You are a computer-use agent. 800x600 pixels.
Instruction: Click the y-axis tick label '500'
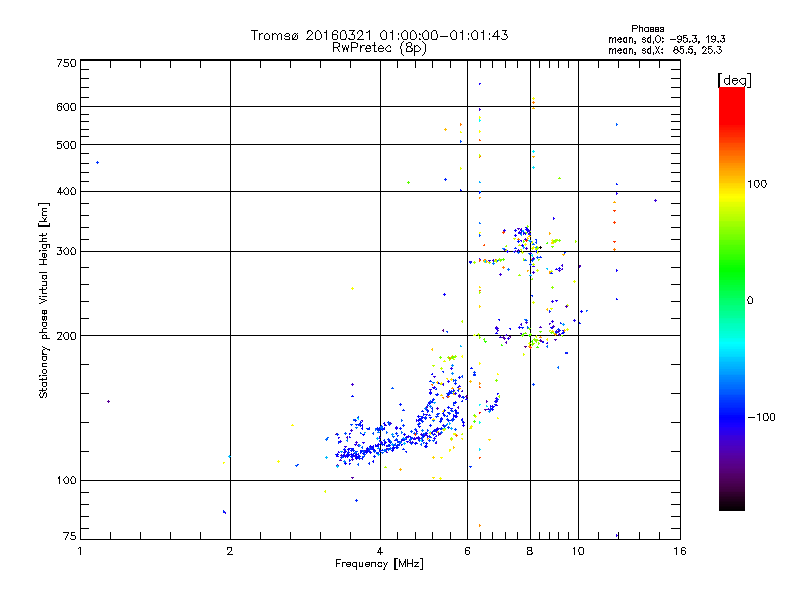(x=66, y=145)
